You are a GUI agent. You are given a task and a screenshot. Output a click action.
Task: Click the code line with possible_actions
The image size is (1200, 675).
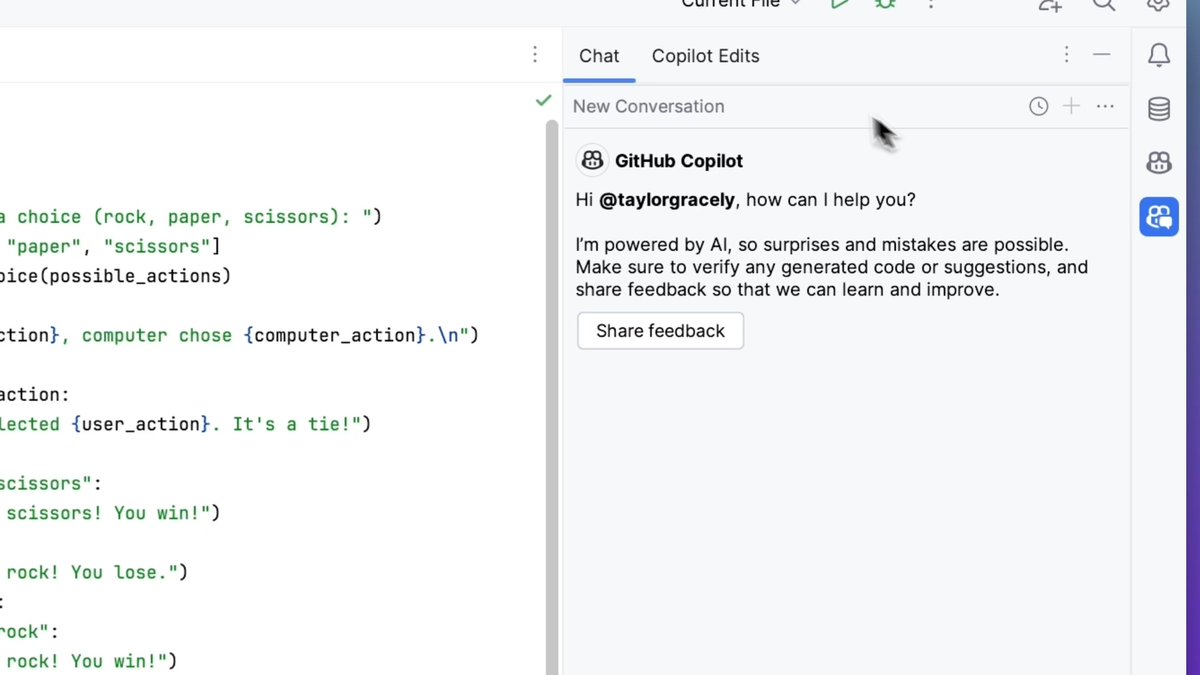click(x=115, y=276)
